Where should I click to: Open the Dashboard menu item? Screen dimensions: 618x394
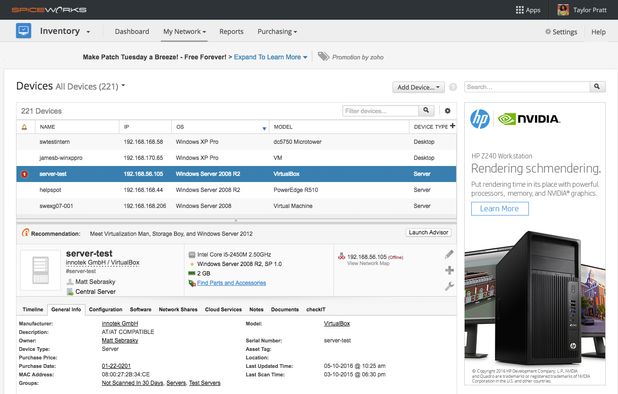132,32
